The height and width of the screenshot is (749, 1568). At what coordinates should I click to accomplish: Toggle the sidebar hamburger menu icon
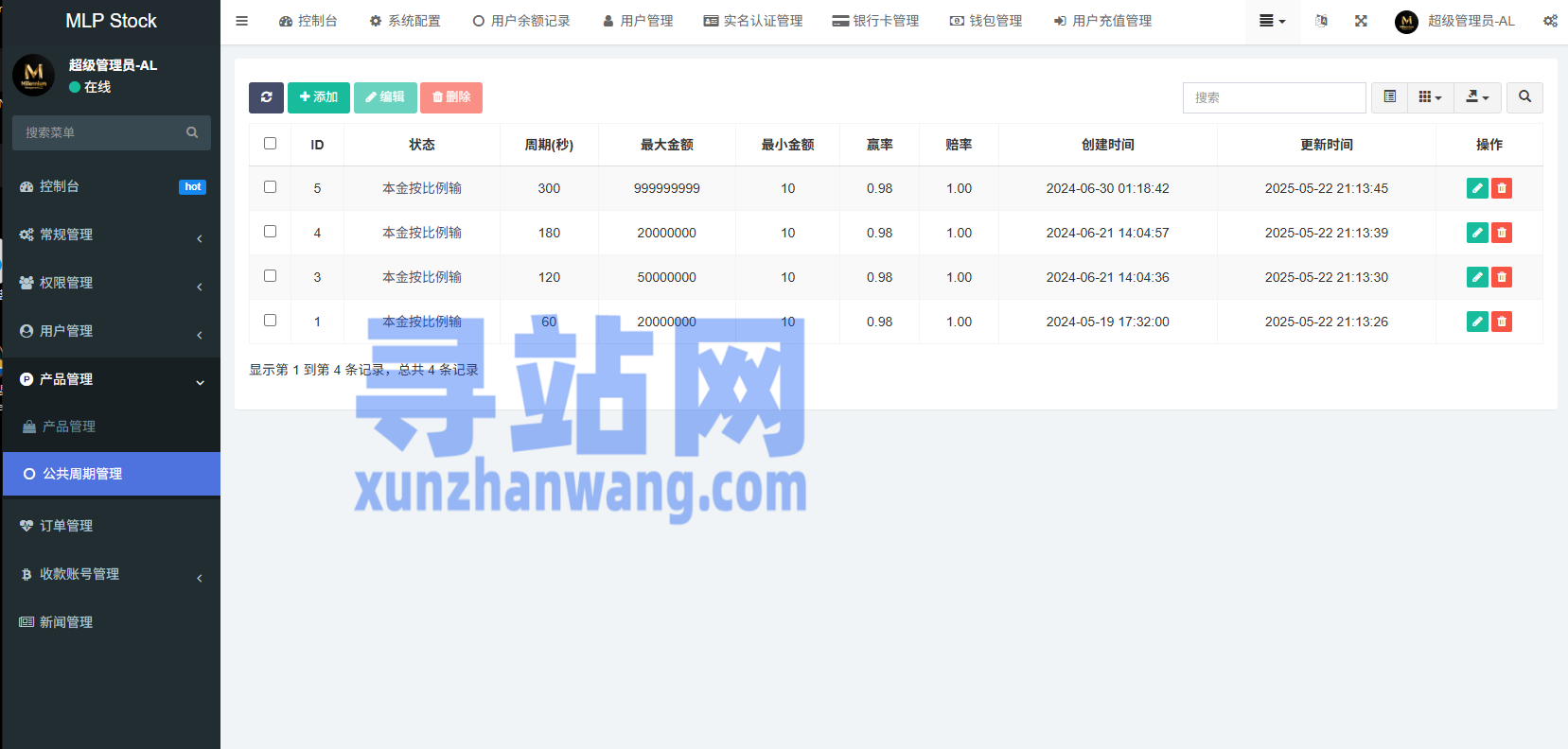point(242,21)
